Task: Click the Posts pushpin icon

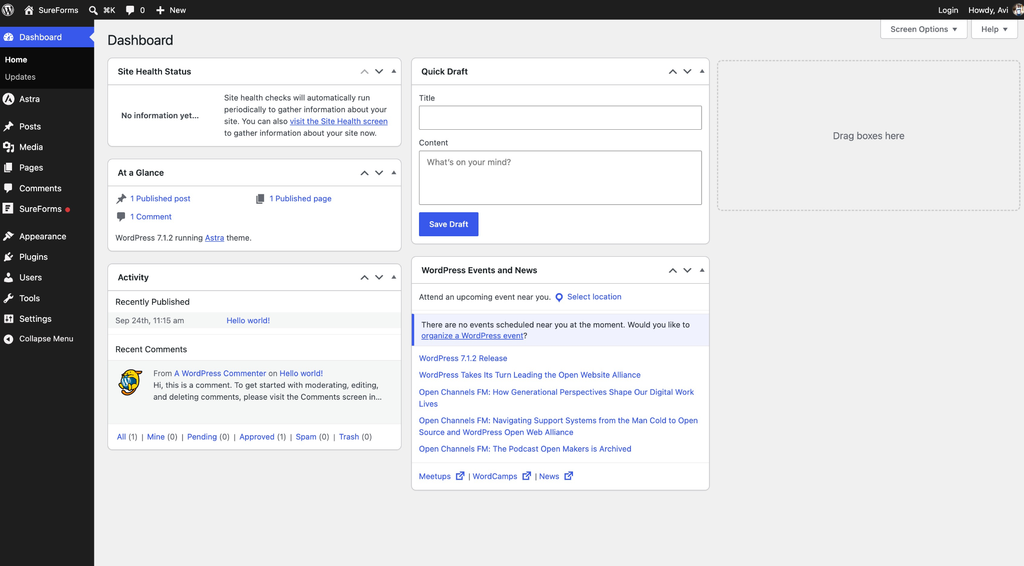Action: point(8,127)
